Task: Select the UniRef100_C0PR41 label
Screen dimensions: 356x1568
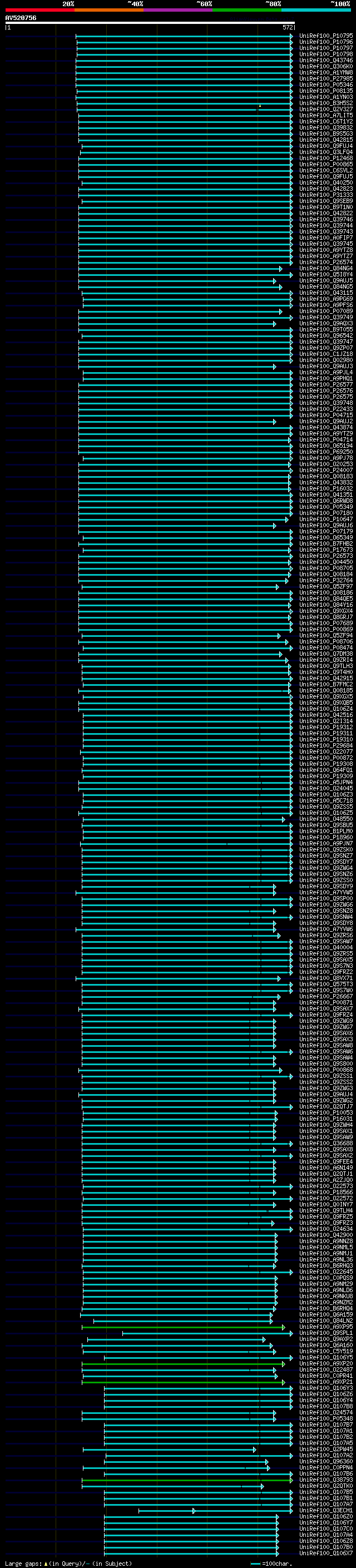Action: [x=325, y=1376]
